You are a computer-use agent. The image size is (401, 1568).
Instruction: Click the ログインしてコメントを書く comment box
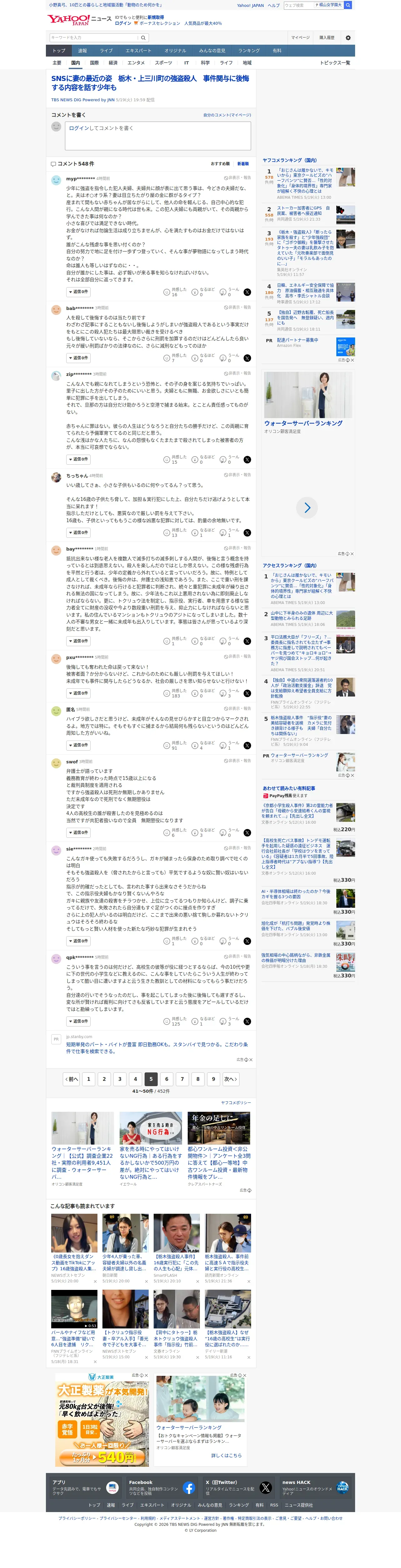(158, 136)
